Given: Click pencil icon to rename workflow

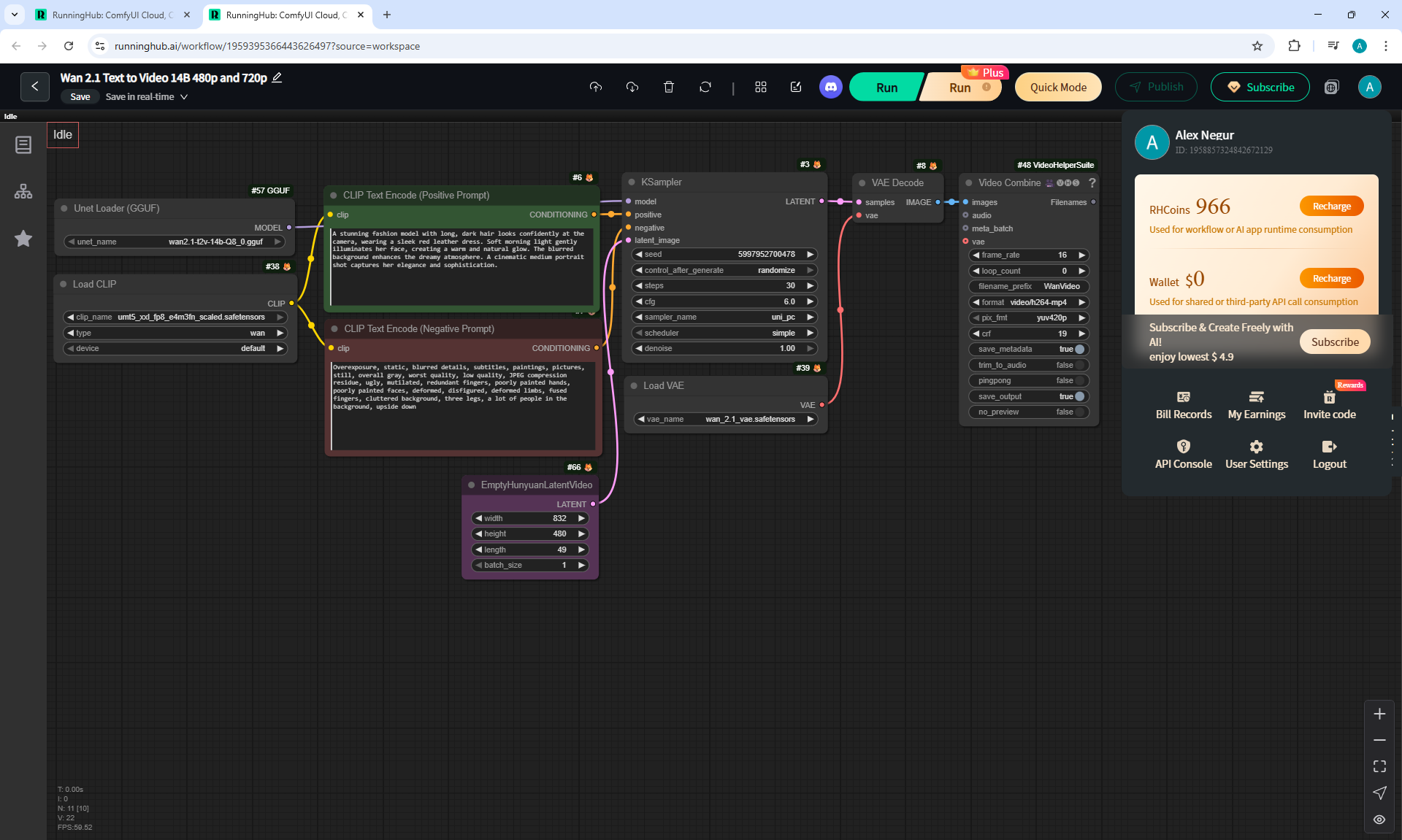Looking at the screenshot, I should [x=277, y=78].
